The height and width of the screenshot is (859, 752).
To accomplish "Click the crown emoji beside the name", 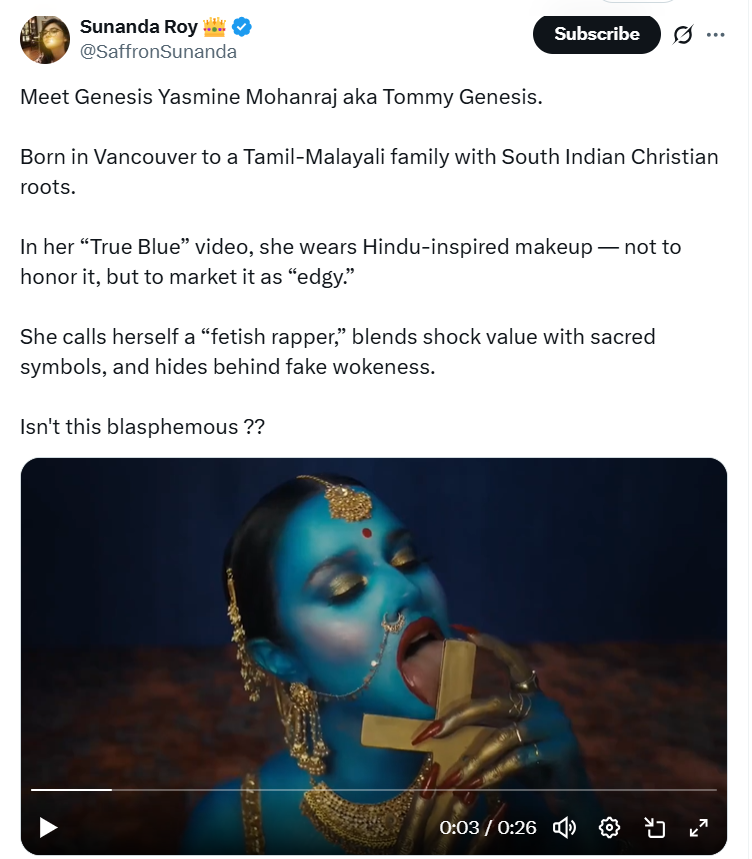I will pos(214,26).
